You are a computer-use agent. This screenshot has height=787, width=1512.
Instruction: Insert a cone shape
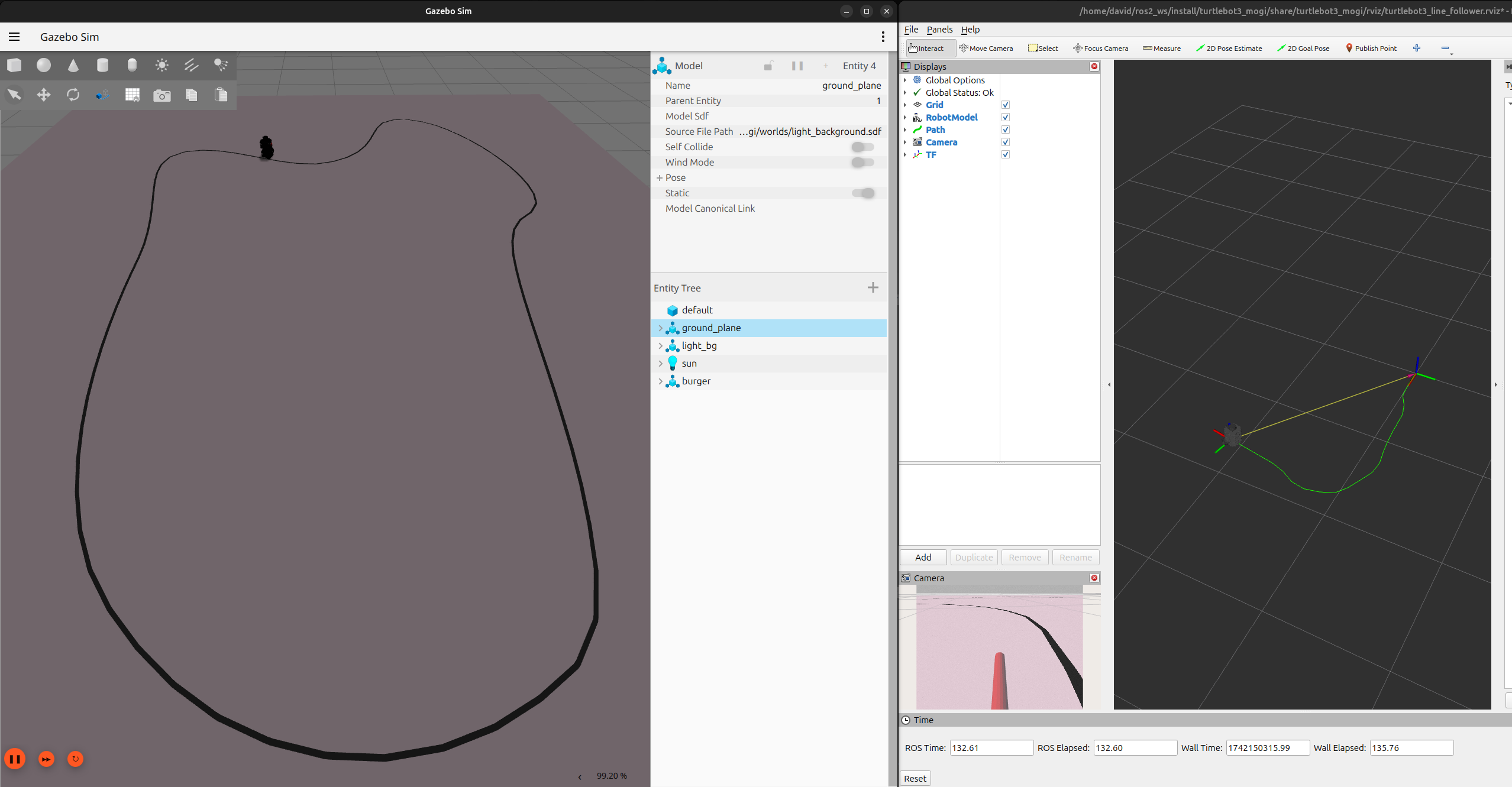[x=73, y=65]
